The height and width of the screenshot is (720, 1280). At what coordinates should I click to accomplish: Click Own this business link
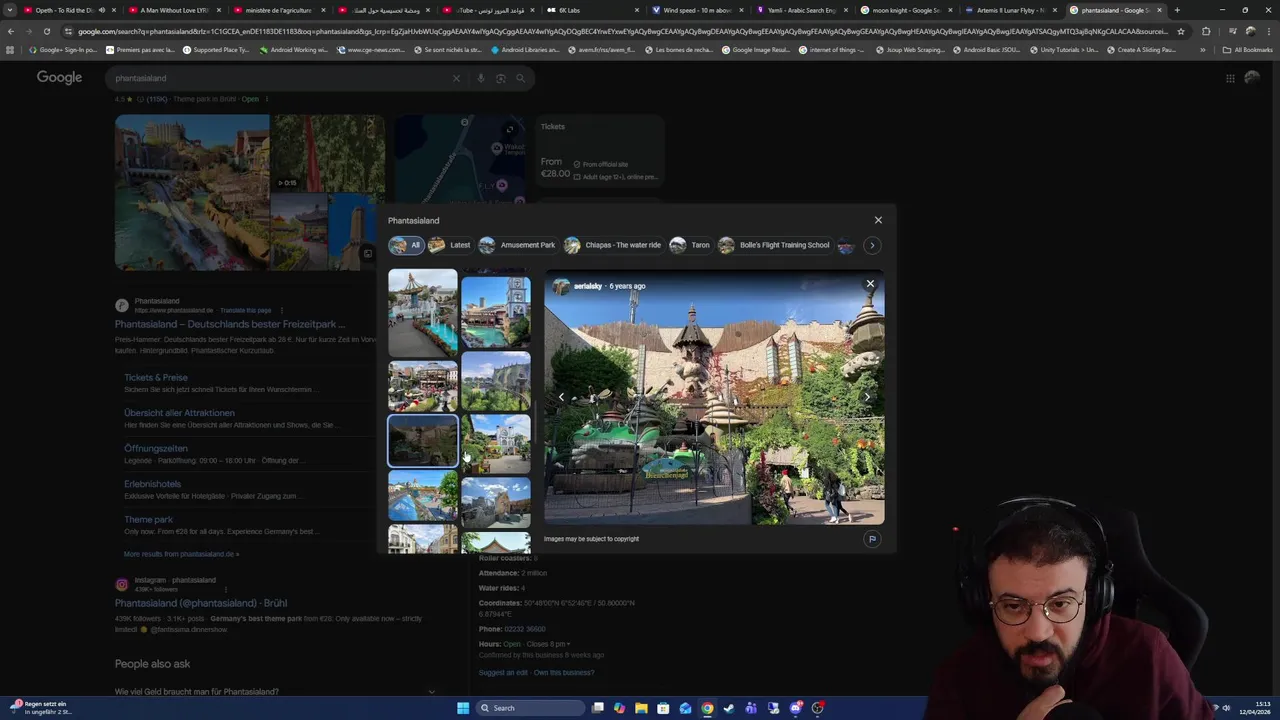pos(564,673)
